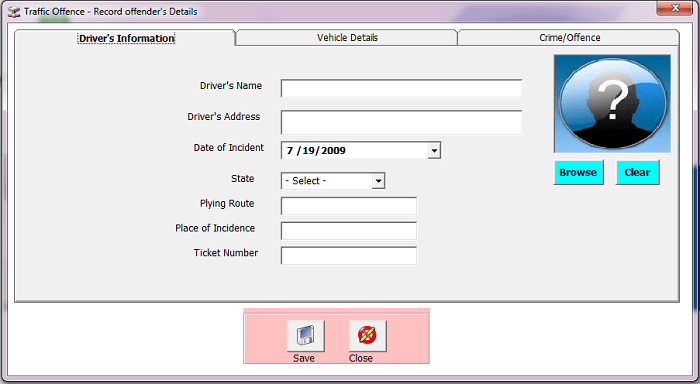Click the Date of Incident label
Viewport: 700px width, 384px height.
(229, 148)
